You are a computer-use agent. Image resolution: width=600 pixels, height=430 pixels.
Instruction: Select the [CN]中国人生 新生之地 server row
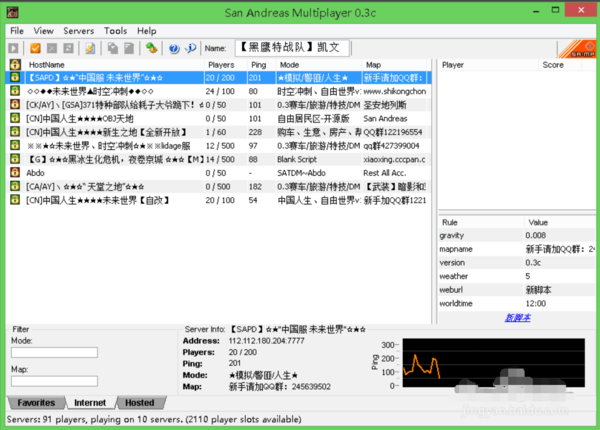pos(218,132)
